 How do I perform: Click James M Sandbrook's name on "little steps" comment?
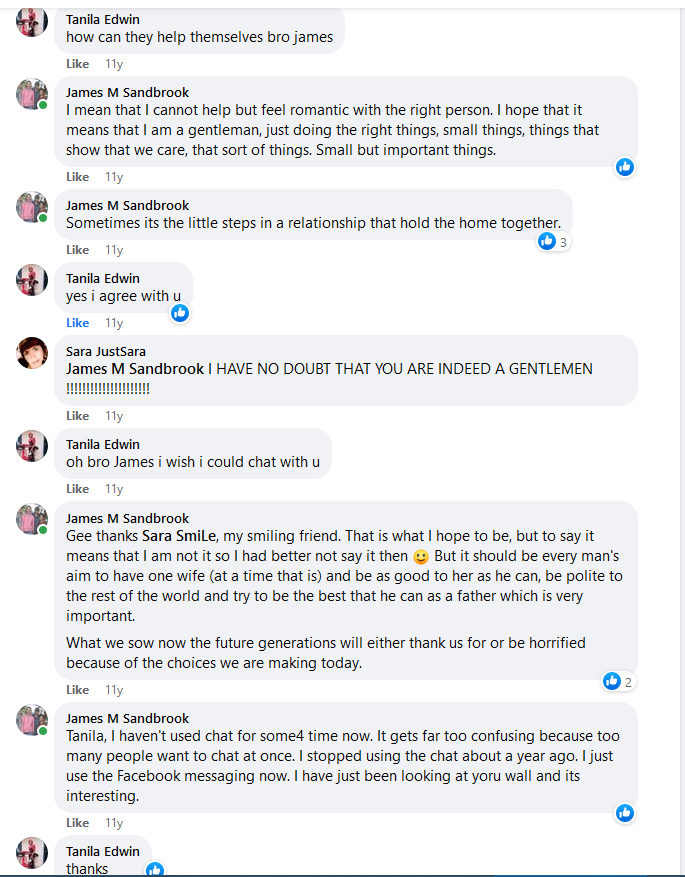(127, 205)
